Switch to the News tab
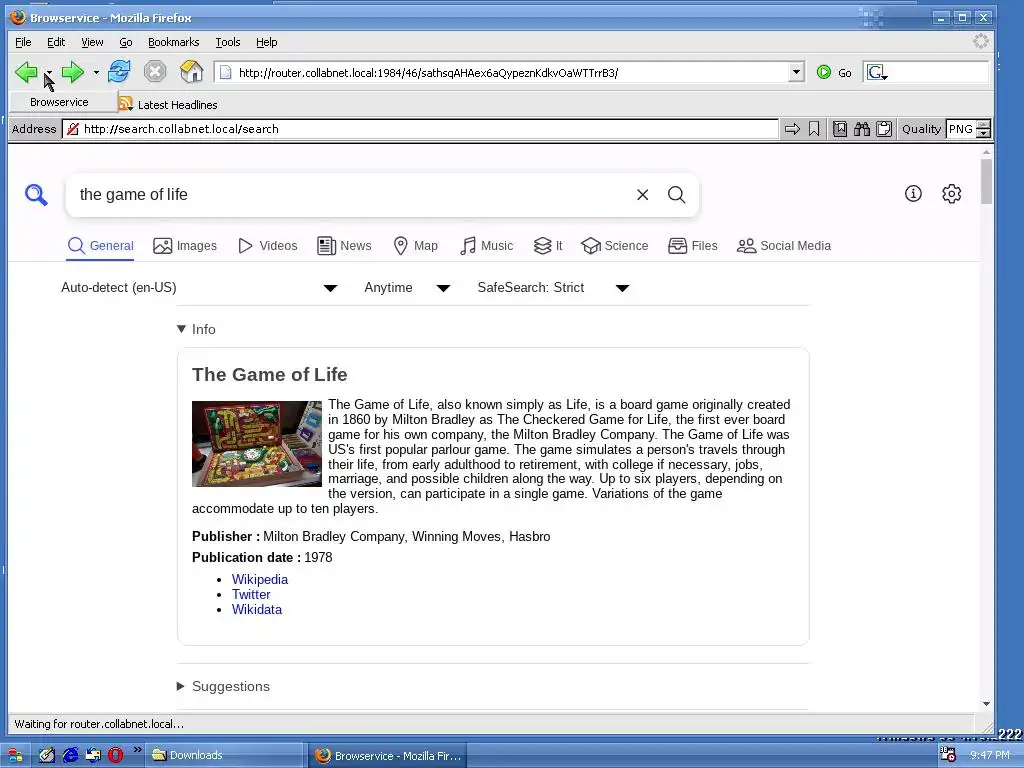 click(x=344, y=246)
